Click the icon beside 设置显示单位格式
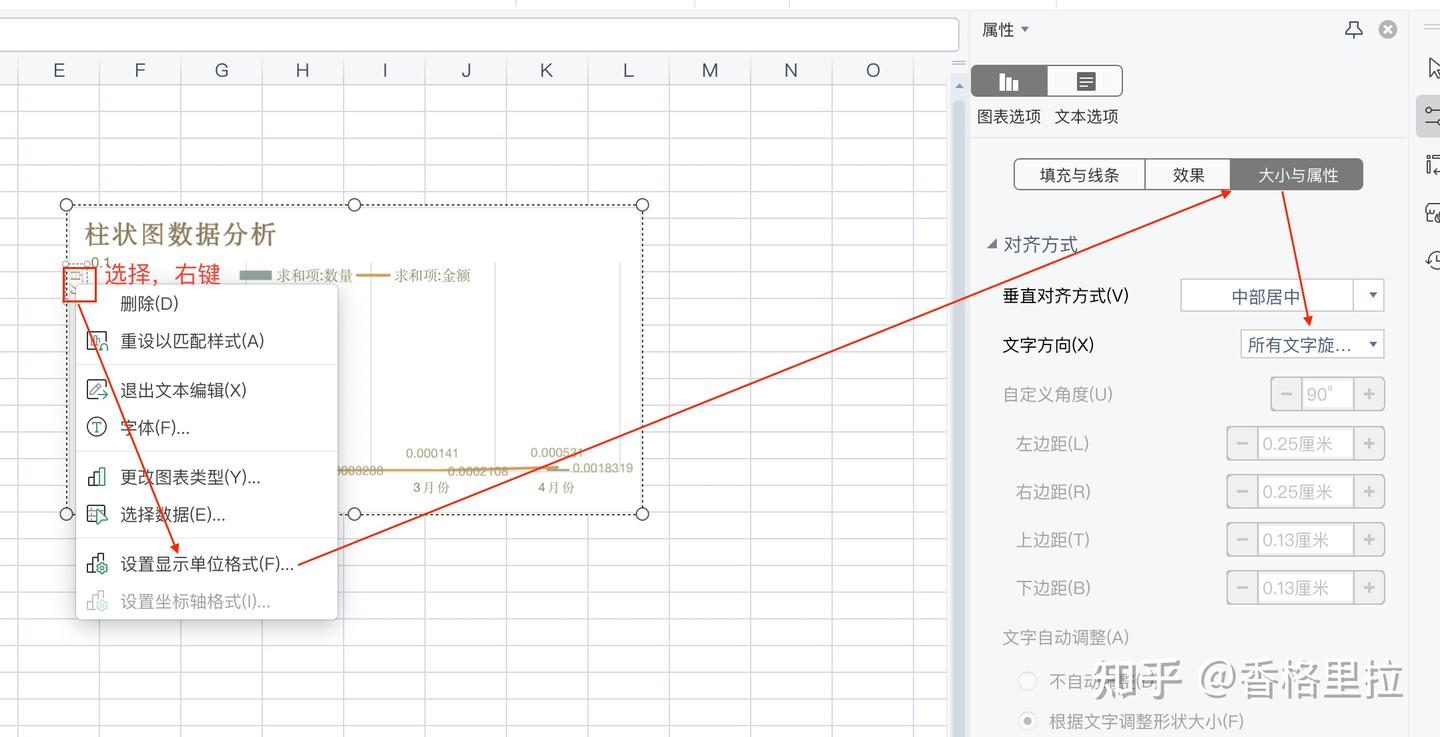This screenshot has width=1440, height=737. pyautogui.click(x=97, y=564)
